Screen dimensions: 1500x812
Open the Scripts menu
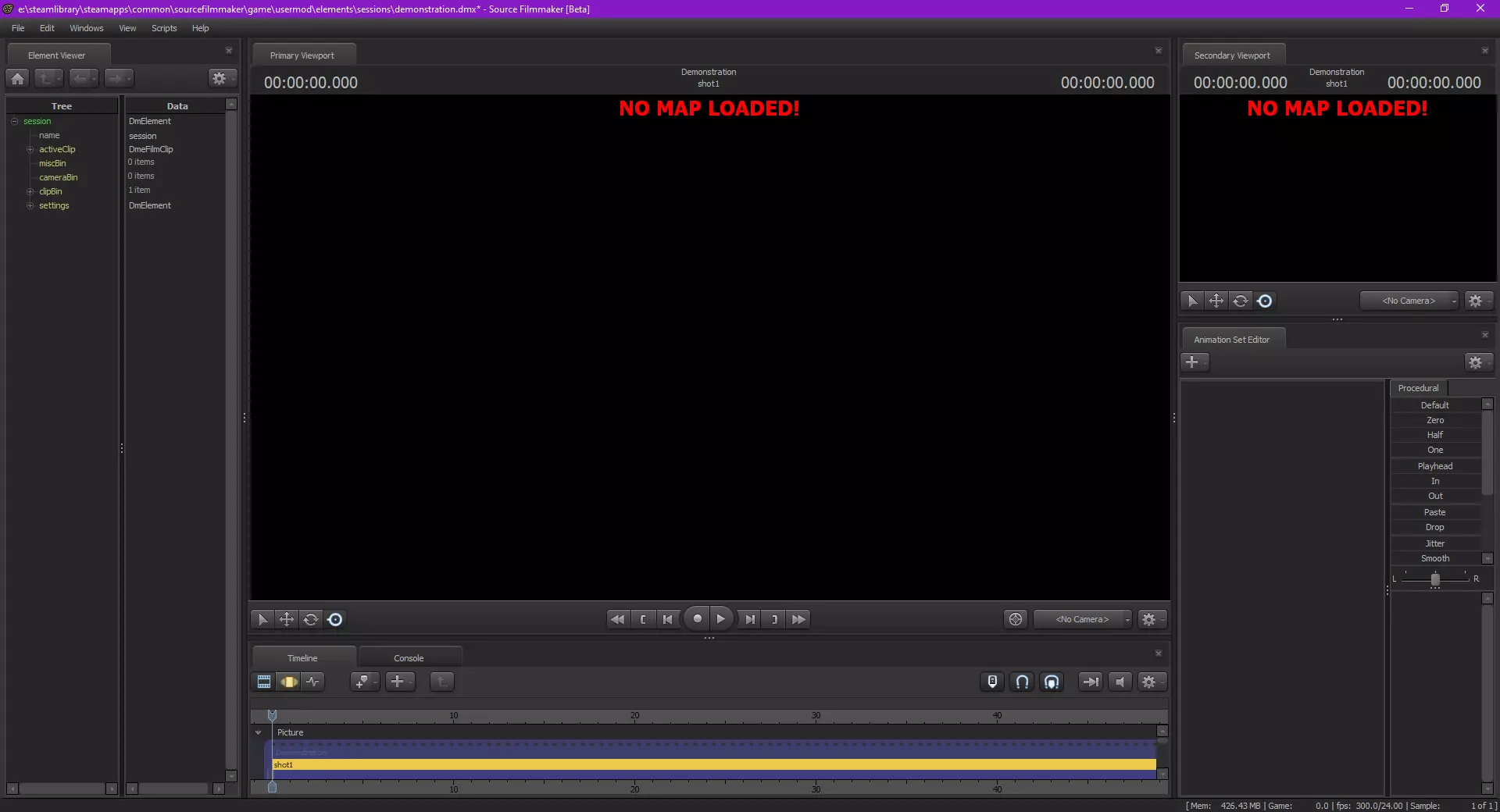point(164,28)
